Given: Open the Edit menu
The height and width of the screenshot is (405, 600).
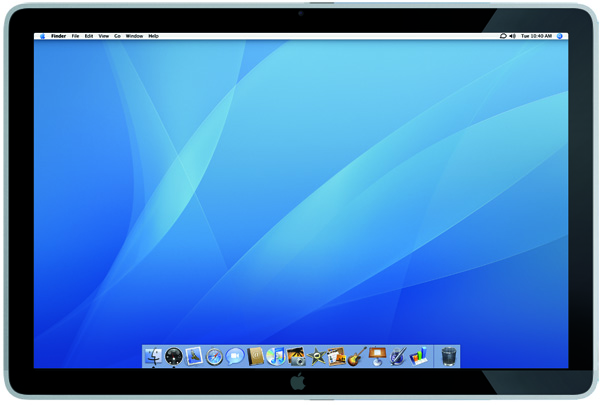Looking at the screenshot, I should 89,36.
